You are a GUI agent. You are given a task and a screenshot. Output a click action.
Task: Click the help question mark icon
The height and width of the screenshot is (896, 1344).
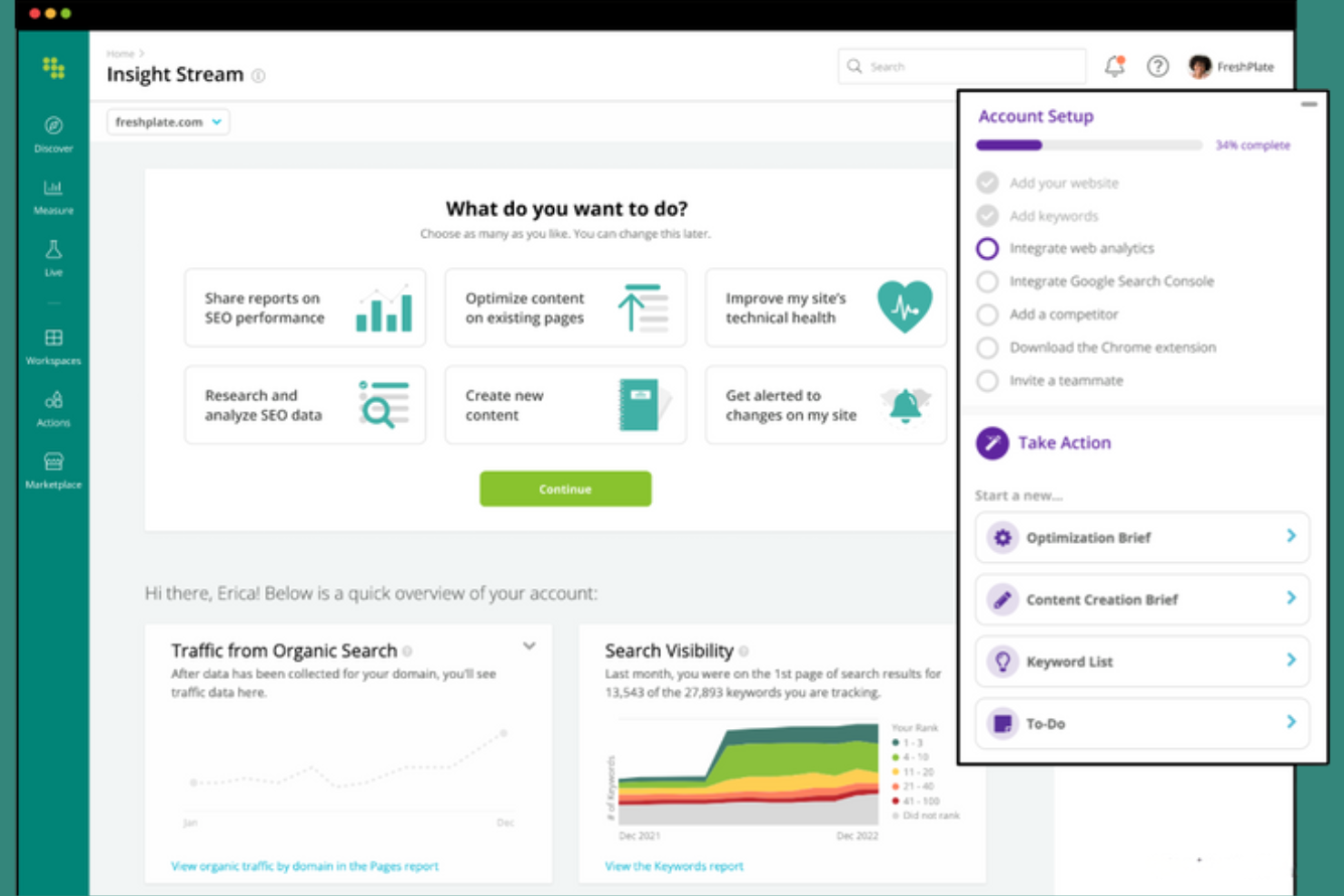coord(1157,65)
